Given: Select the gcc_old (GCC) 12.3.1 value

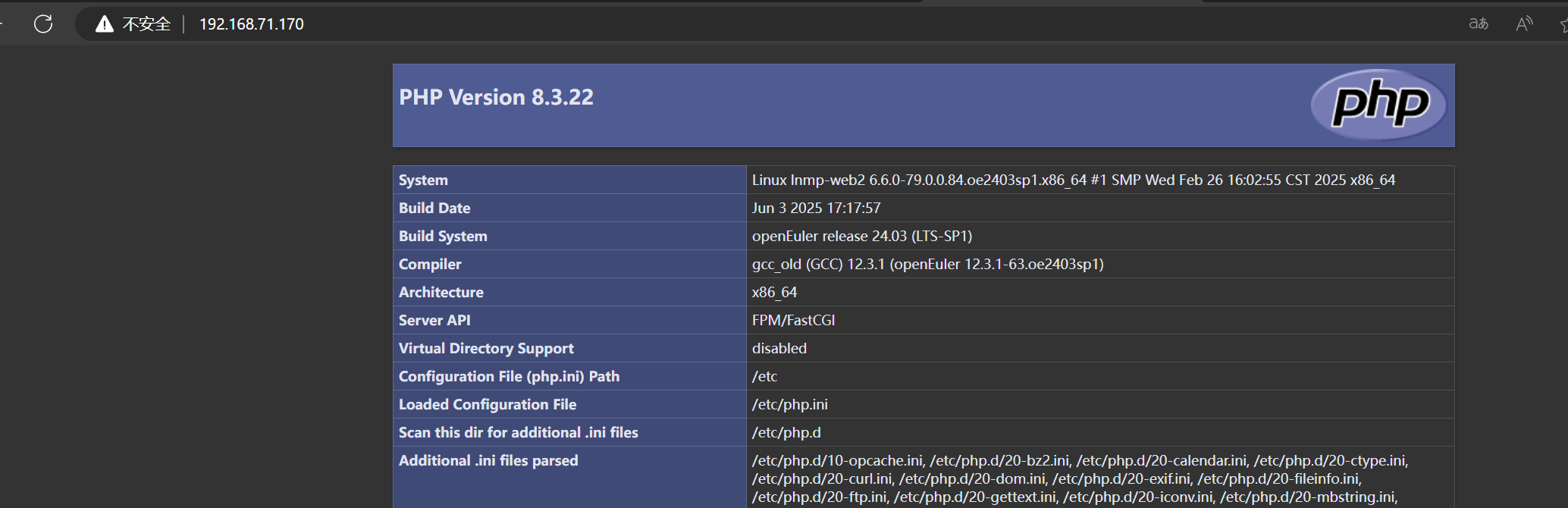Looking at the screenshot, I should (928, 264).
